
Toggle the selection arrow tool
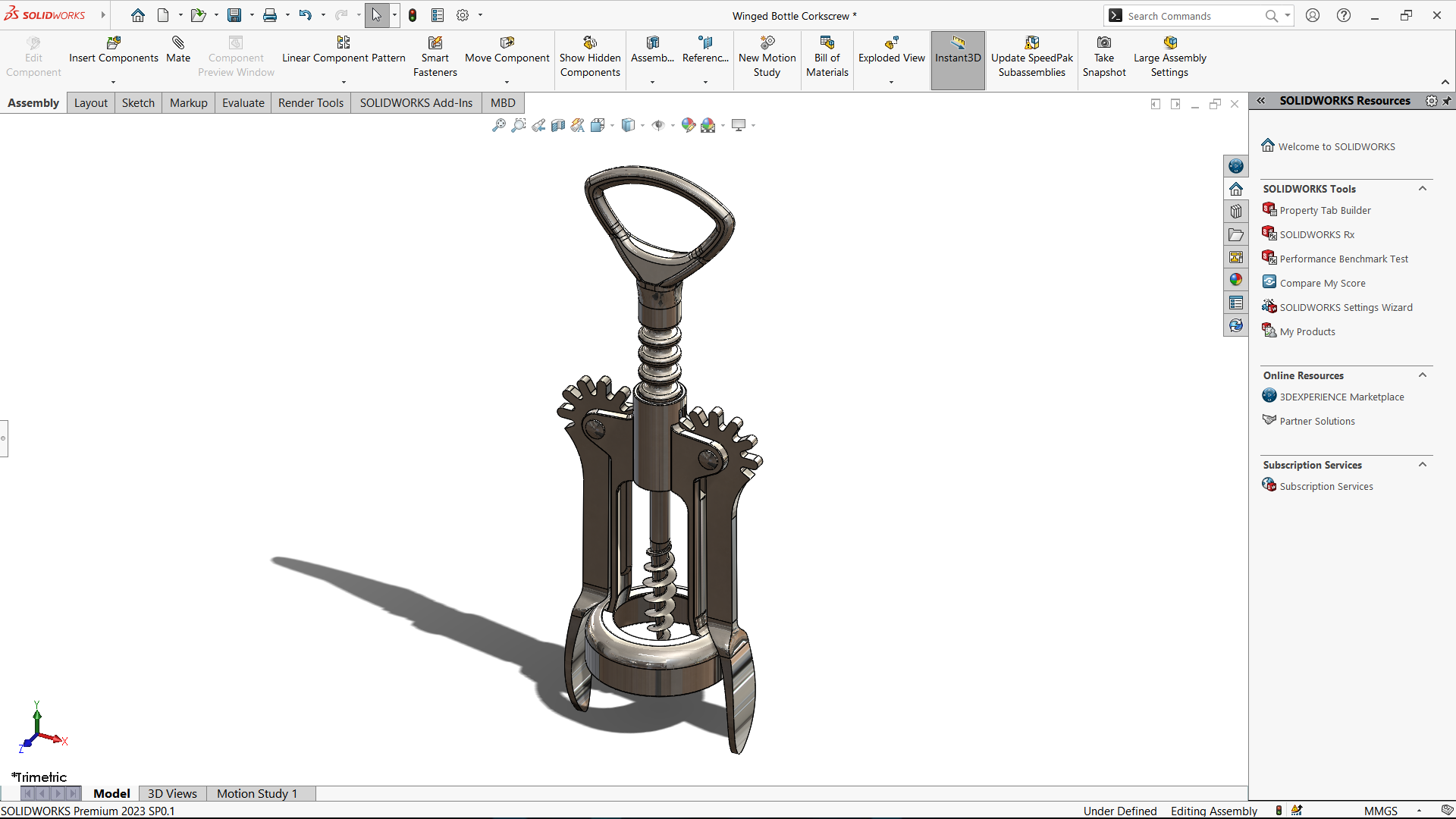click(377, 15)
